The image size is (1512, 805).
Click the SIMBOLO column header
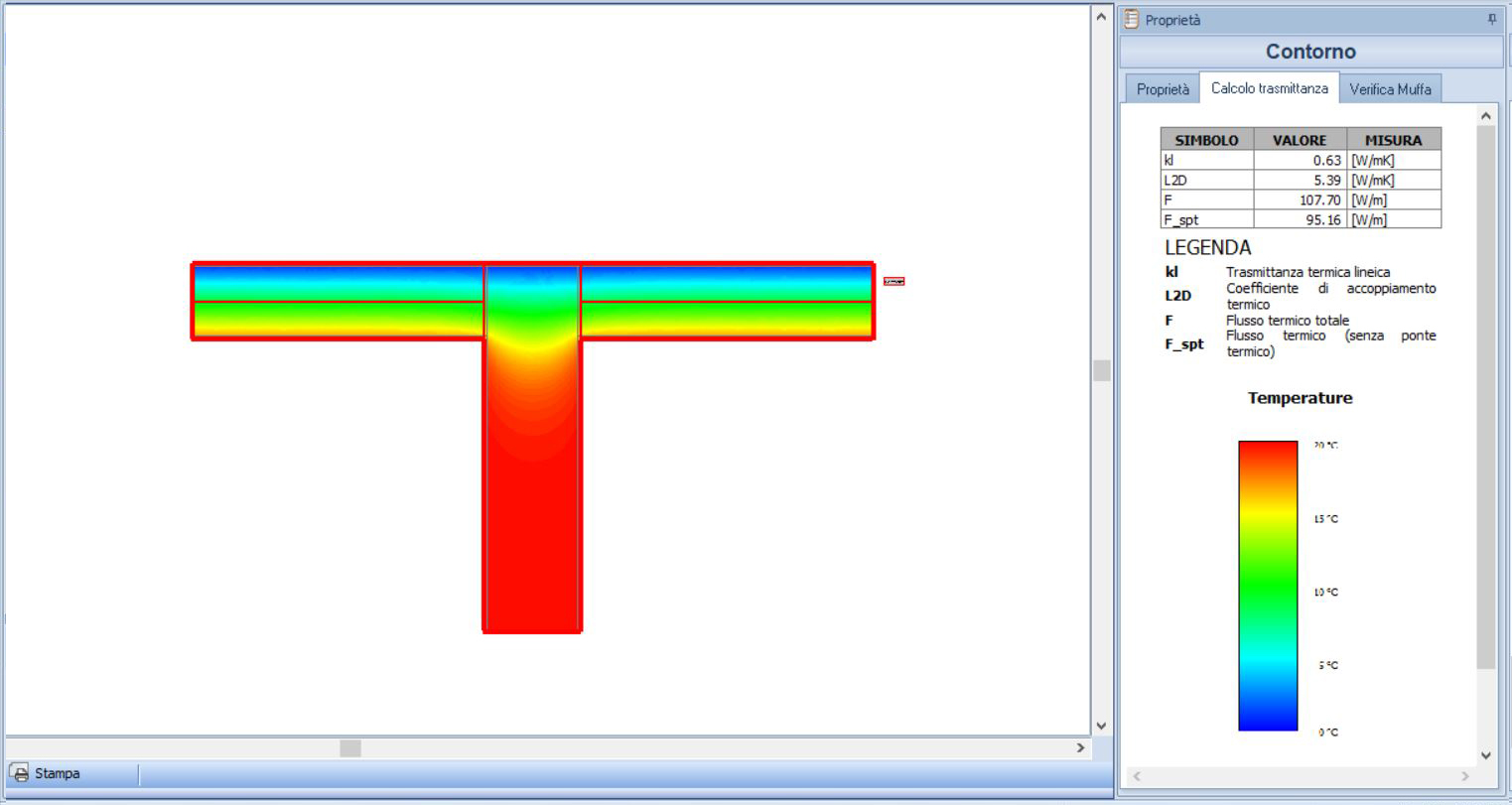click(x=1207, y=140)
